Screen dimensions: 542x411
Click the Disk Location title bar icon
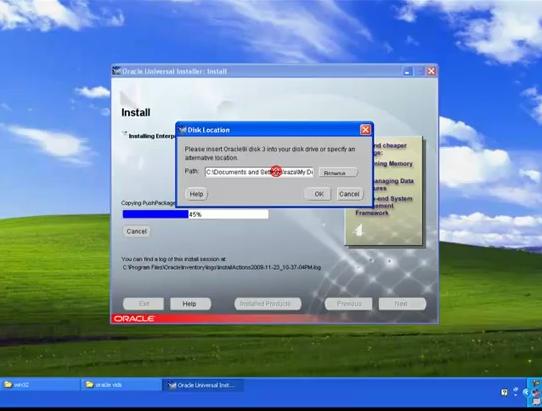[182, 130]
